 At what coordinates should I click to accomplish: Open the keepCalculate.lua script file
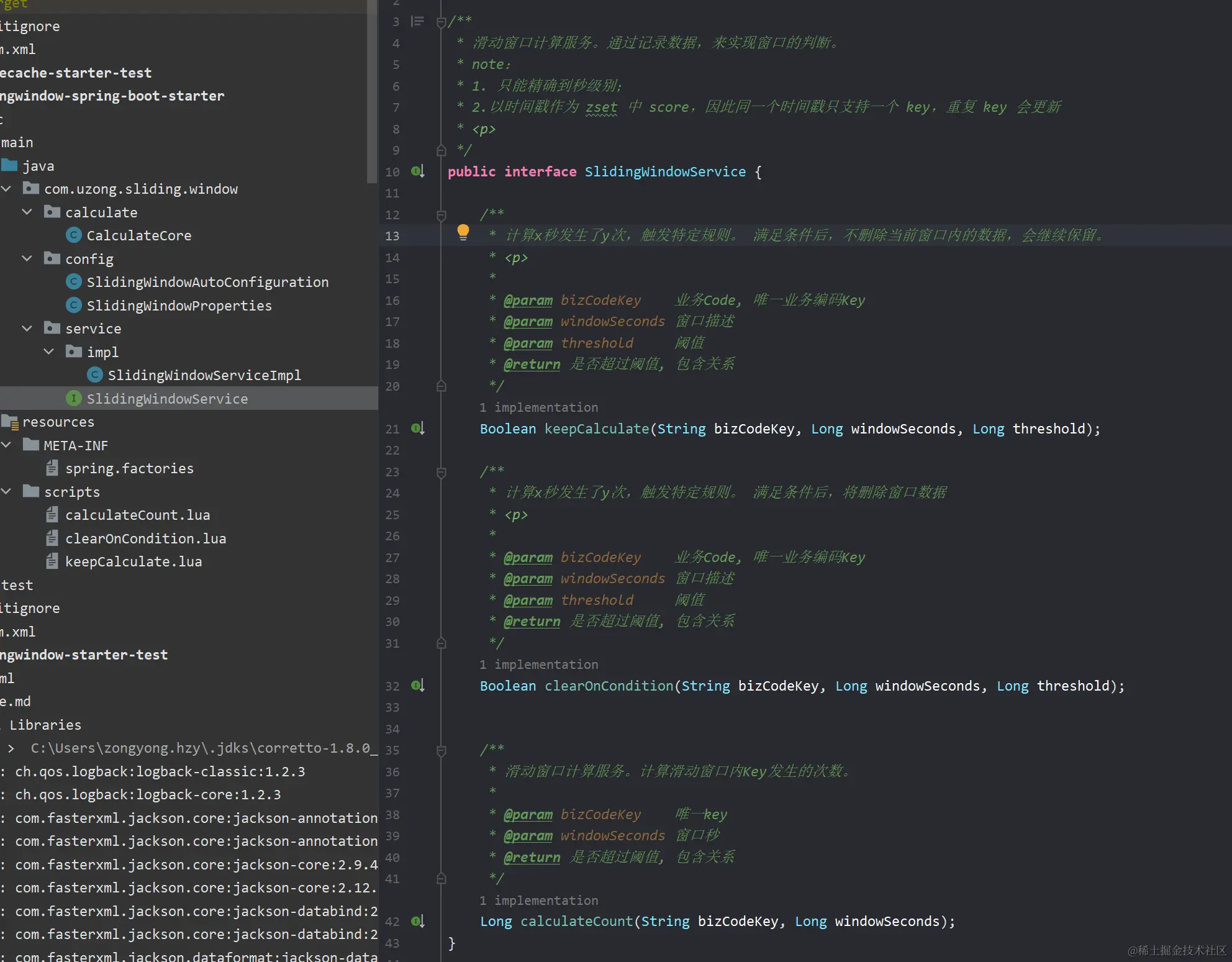[133, 561]
